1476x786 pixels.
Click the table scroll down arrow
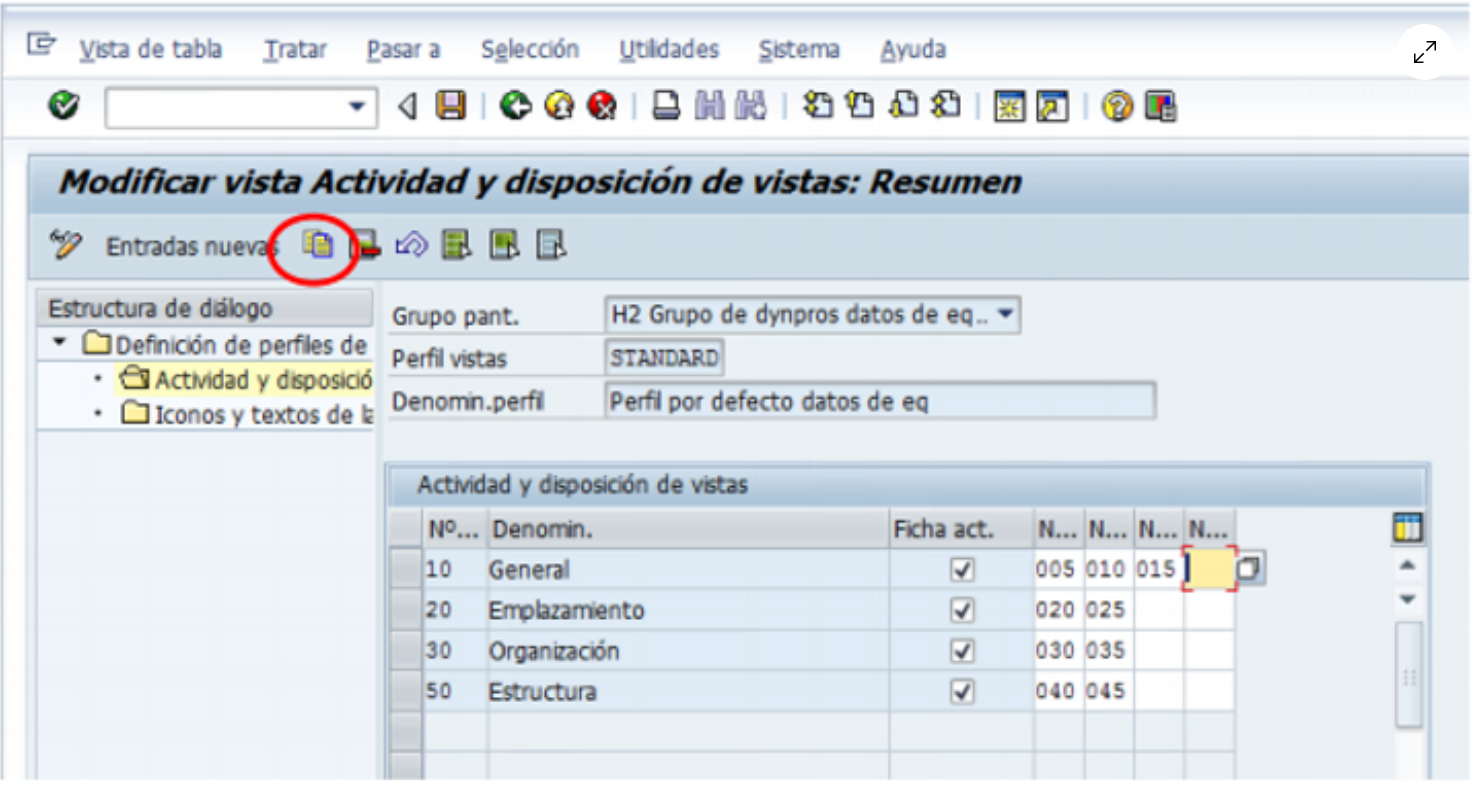(1407, 599)
